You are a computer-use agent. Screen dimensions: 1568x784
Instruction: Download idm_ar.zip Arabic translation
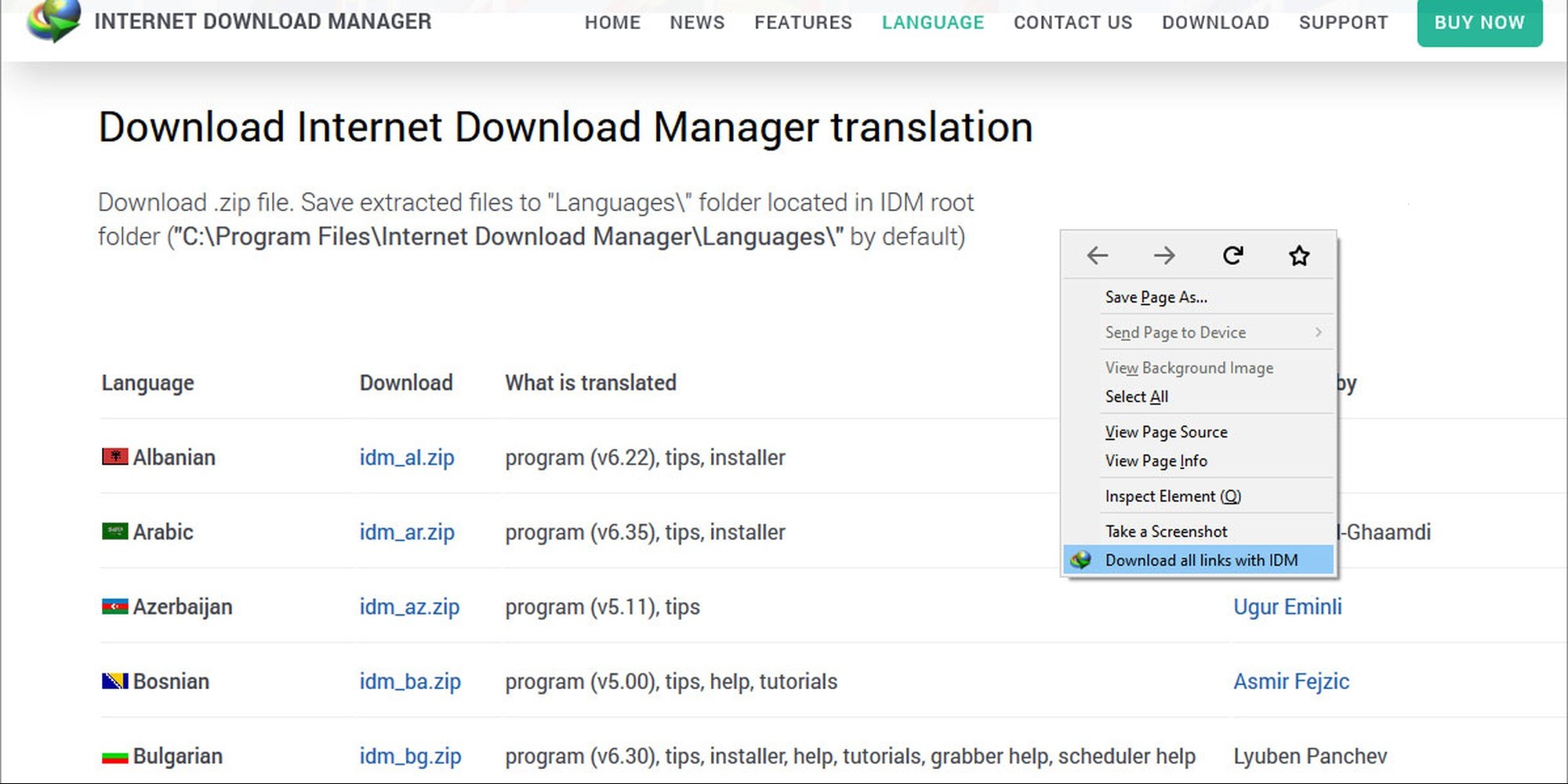coord(407,532)
